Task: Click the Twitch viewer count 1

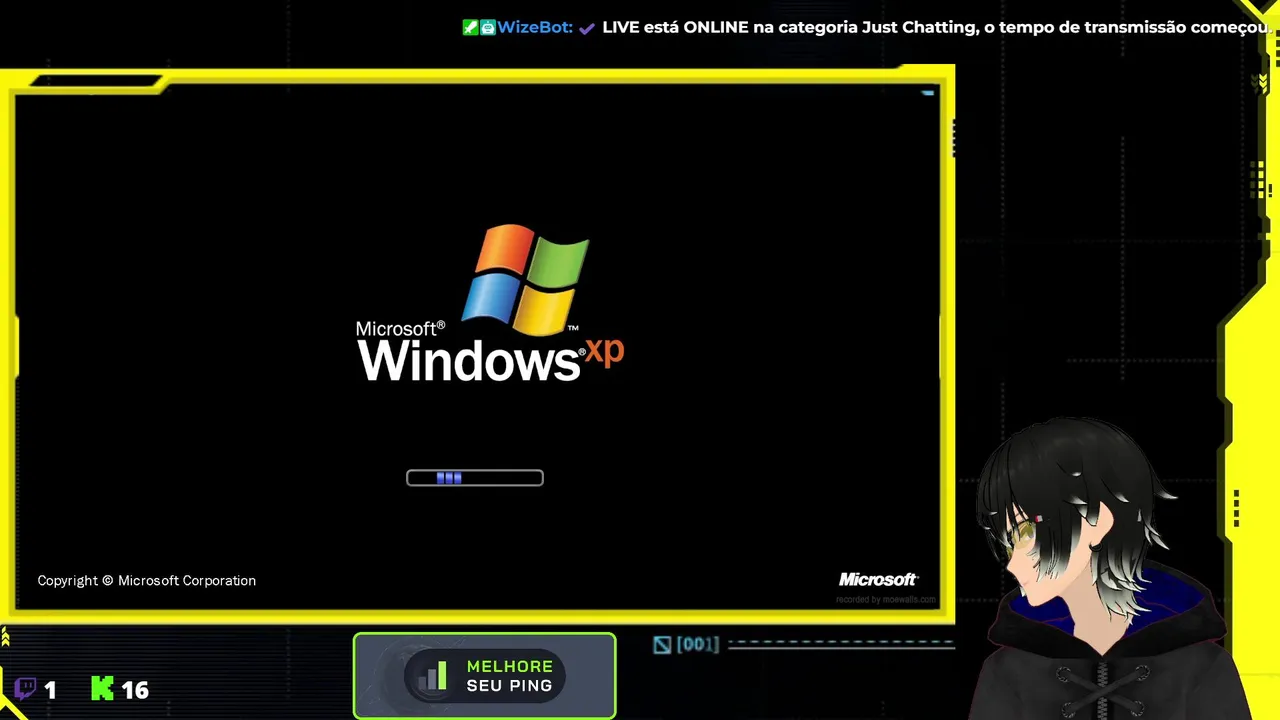Action: [50, 689]
